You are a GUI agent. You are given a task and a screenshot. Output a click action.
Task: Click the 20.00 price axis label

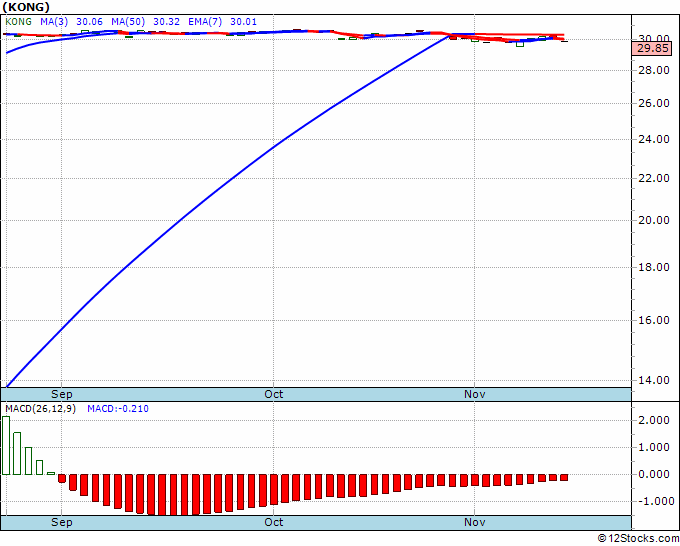click(x=654, y=220)
